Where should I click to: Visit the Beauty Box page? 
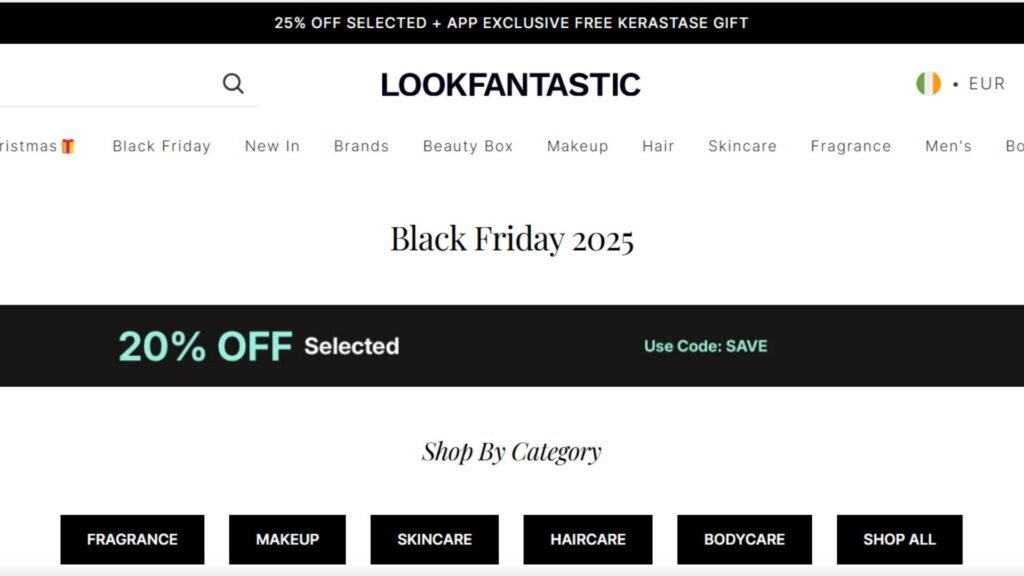point(467,146)
